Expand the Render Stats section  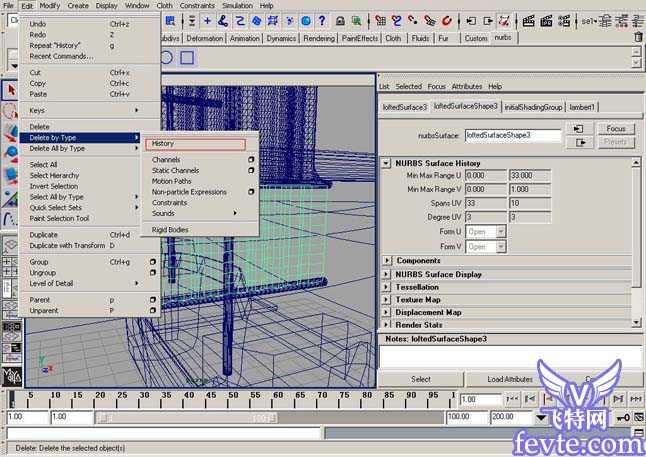click(386, 325)
